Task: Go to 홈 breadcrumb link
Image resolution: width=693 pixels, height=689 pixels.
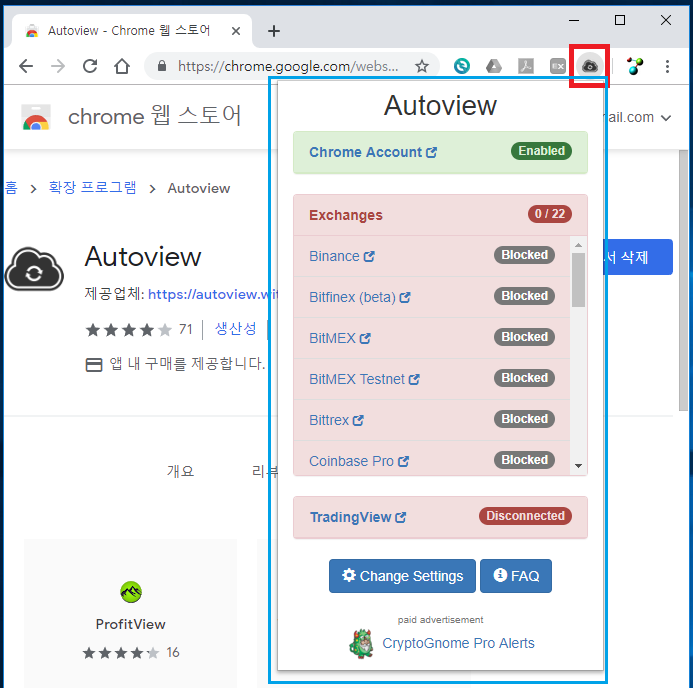Action: (11, 188)
